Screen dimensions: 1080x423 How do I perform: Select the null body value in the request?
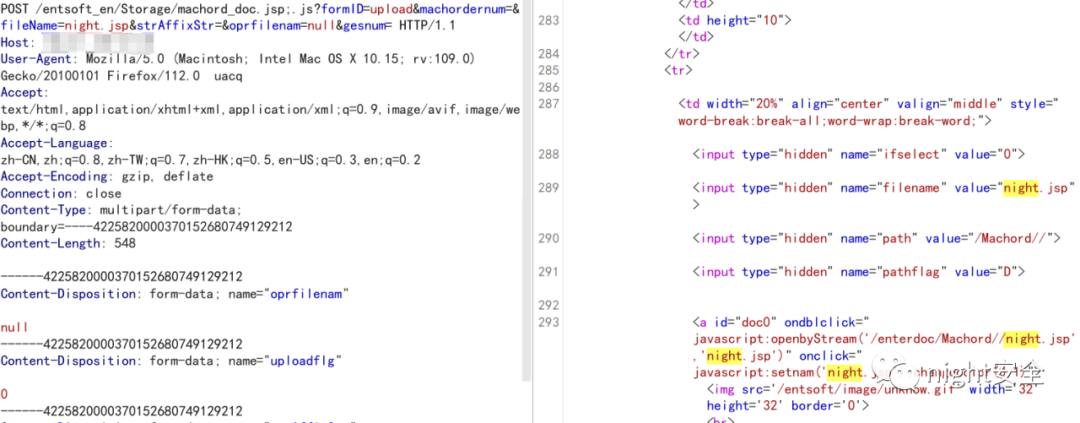coord(13,327)
